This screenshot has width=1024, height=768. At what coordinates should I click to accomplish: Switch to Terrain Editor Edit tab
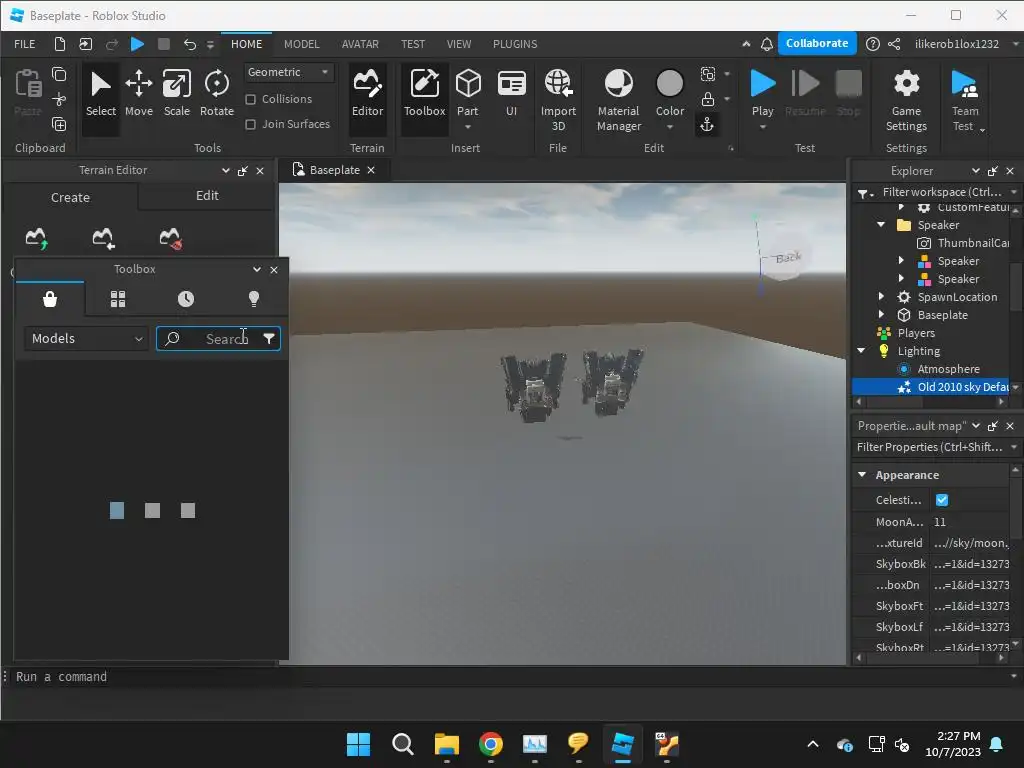207,196
